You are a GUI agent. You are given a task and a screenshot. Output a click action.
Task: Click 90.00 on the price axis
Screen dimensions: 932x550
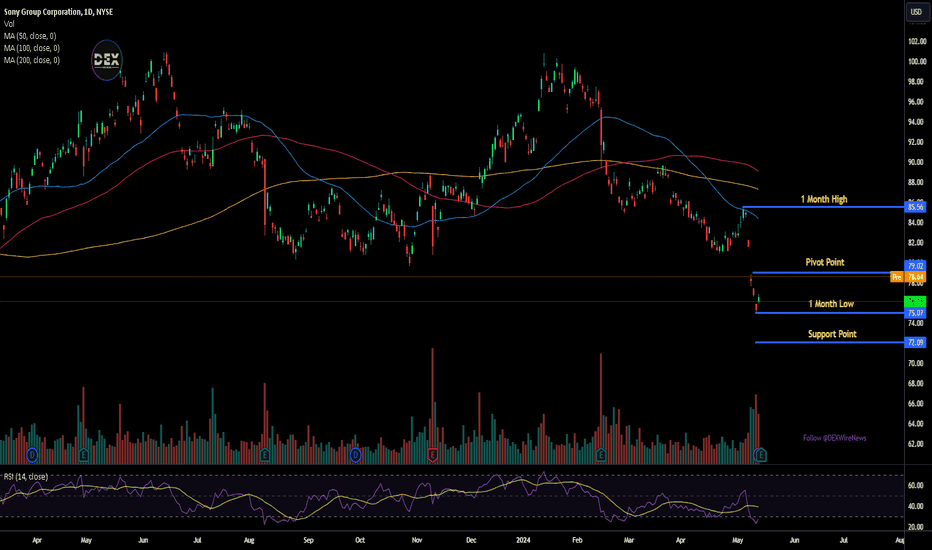[917, 162]
